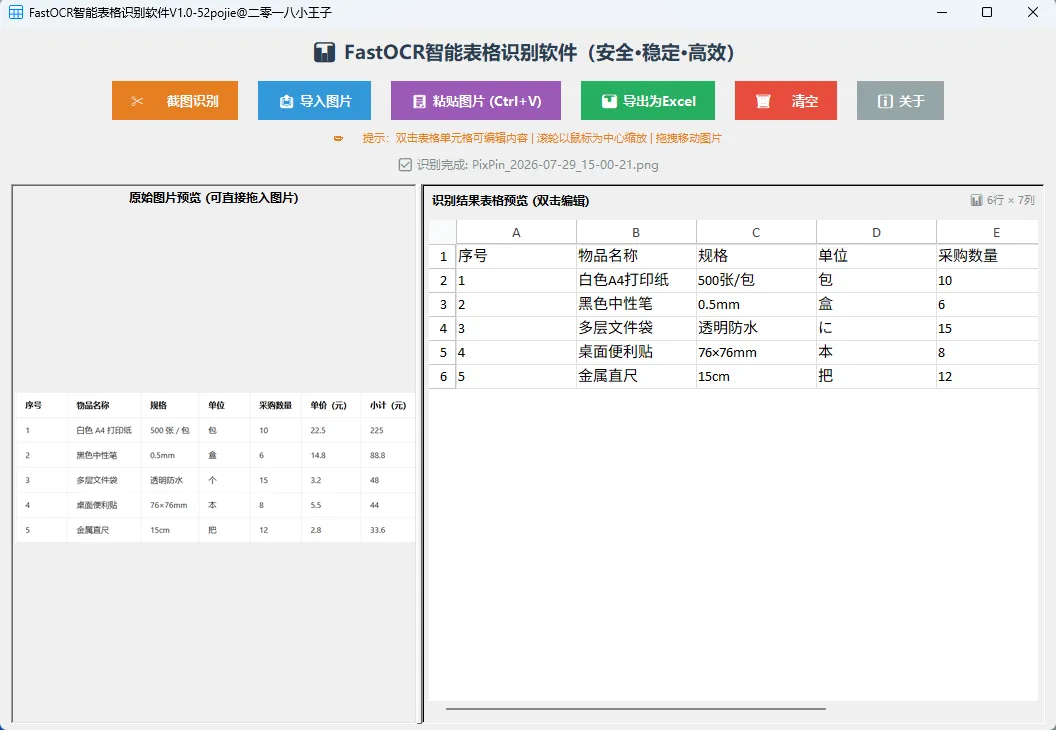Screen dimensions: 1056x730
Task: Select row header 5
Action: point(443,352)
